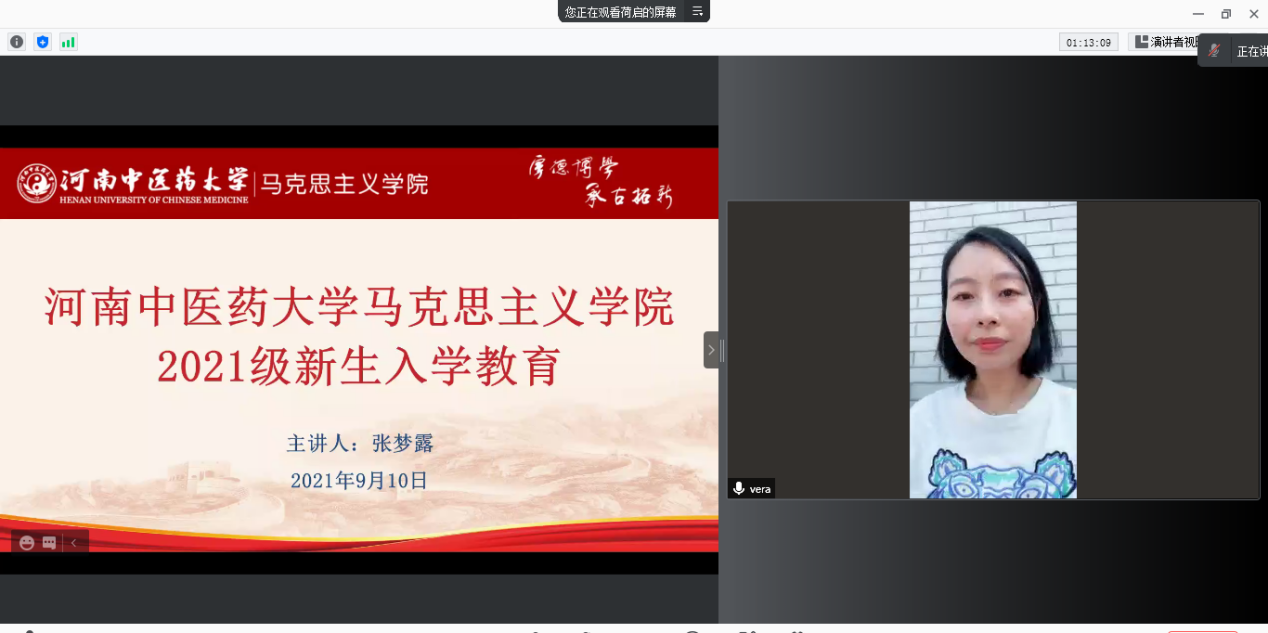The width and height of the screenshot is (1268, 633).
Task: Collapse the video side panel arrow
Action: coord(711,350)
